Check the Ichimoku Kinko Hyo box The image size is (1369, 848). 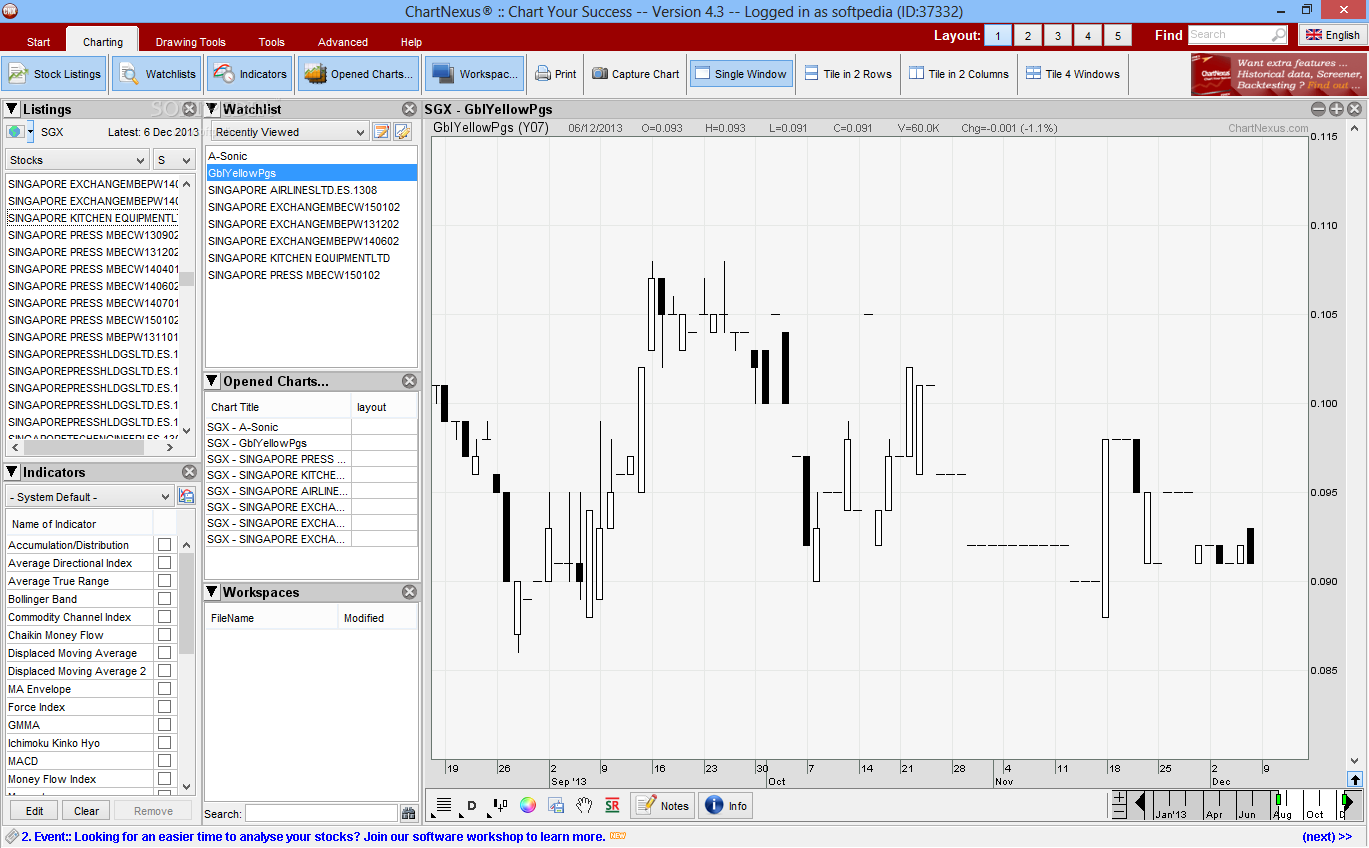click(x=164, y=743)
